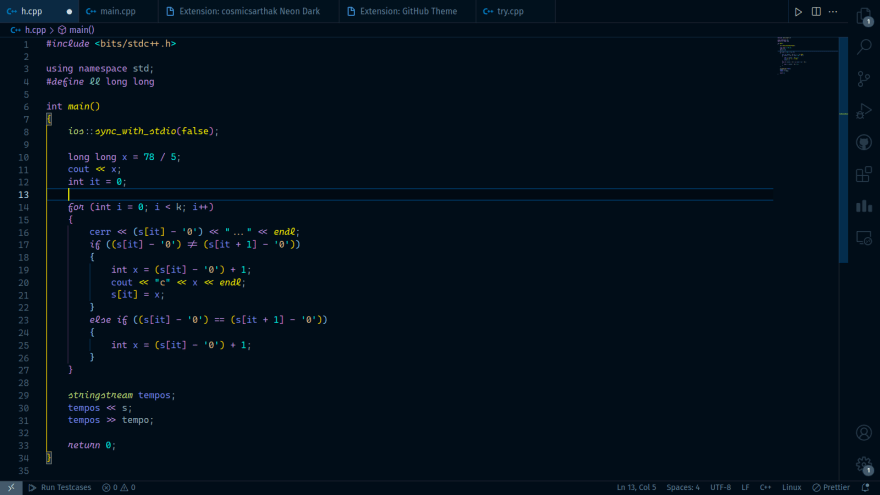Click the 's[it] = x;' line
The width and height of the screenshot is (880, 495).
[138, 295]
